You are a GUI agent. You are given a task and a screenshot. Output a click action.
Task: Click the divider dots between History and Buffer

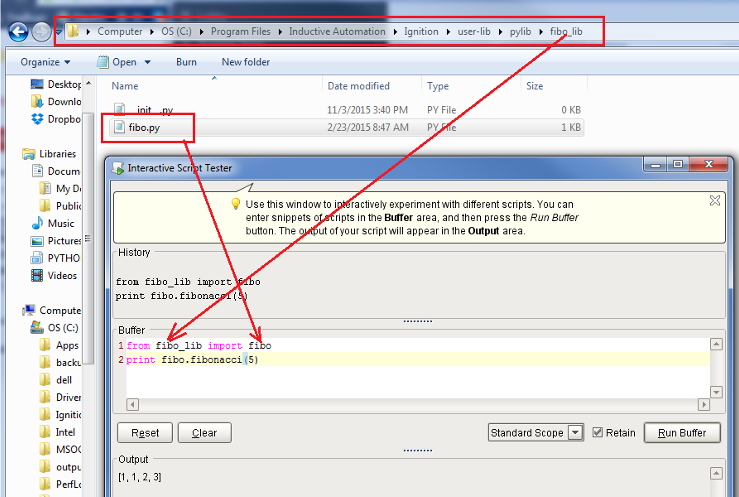pyautogui.click(x=418, y=321)
